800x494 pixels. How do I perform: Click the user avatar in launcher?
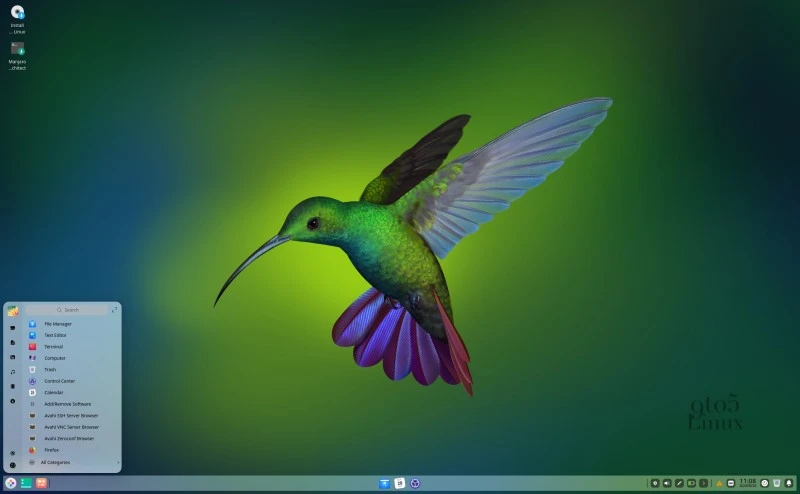tap(13, 311)
